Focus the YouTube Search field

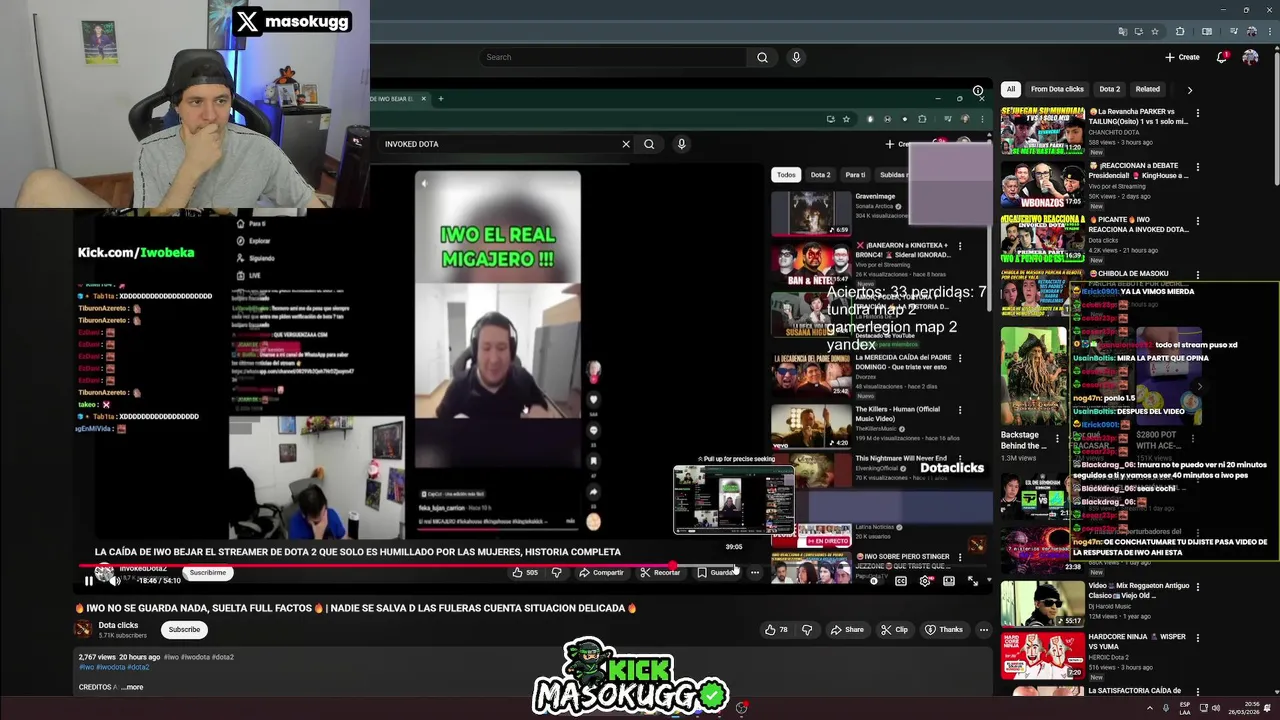pos(613,57)
